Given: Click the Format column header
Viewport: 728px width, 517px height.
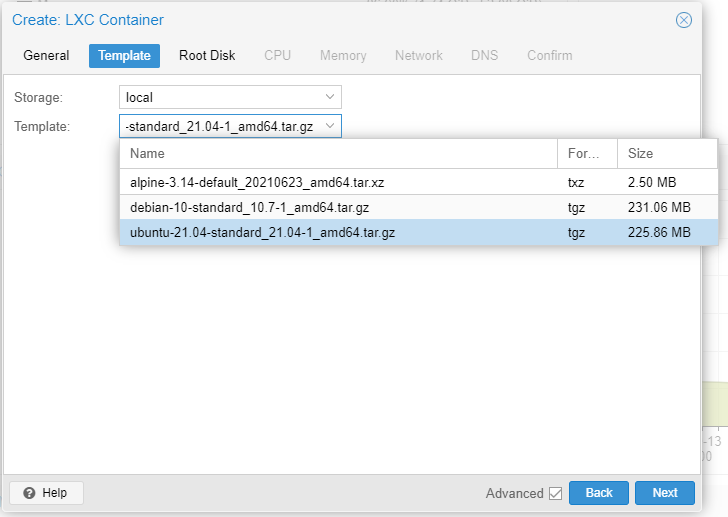Looking at the screenshot, I should pos(586,154).
